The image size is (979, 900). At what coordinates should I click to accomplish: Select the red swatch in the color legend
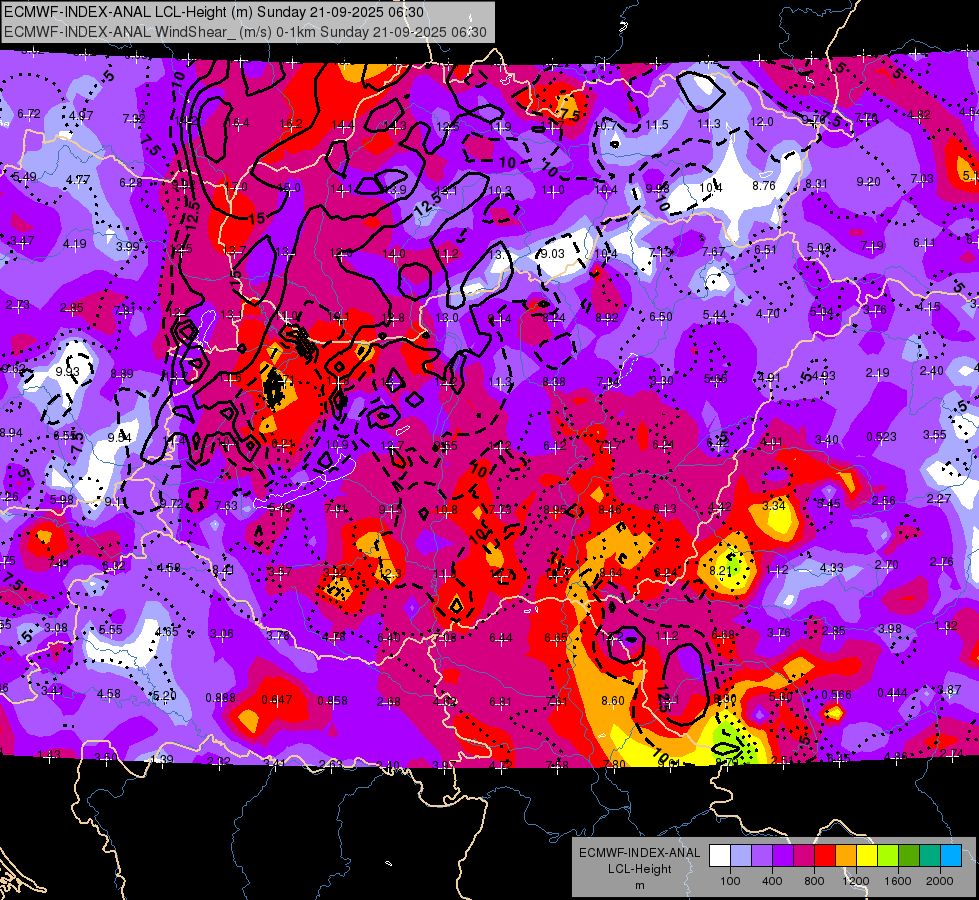pyautogui.click(x=825, y=856)
